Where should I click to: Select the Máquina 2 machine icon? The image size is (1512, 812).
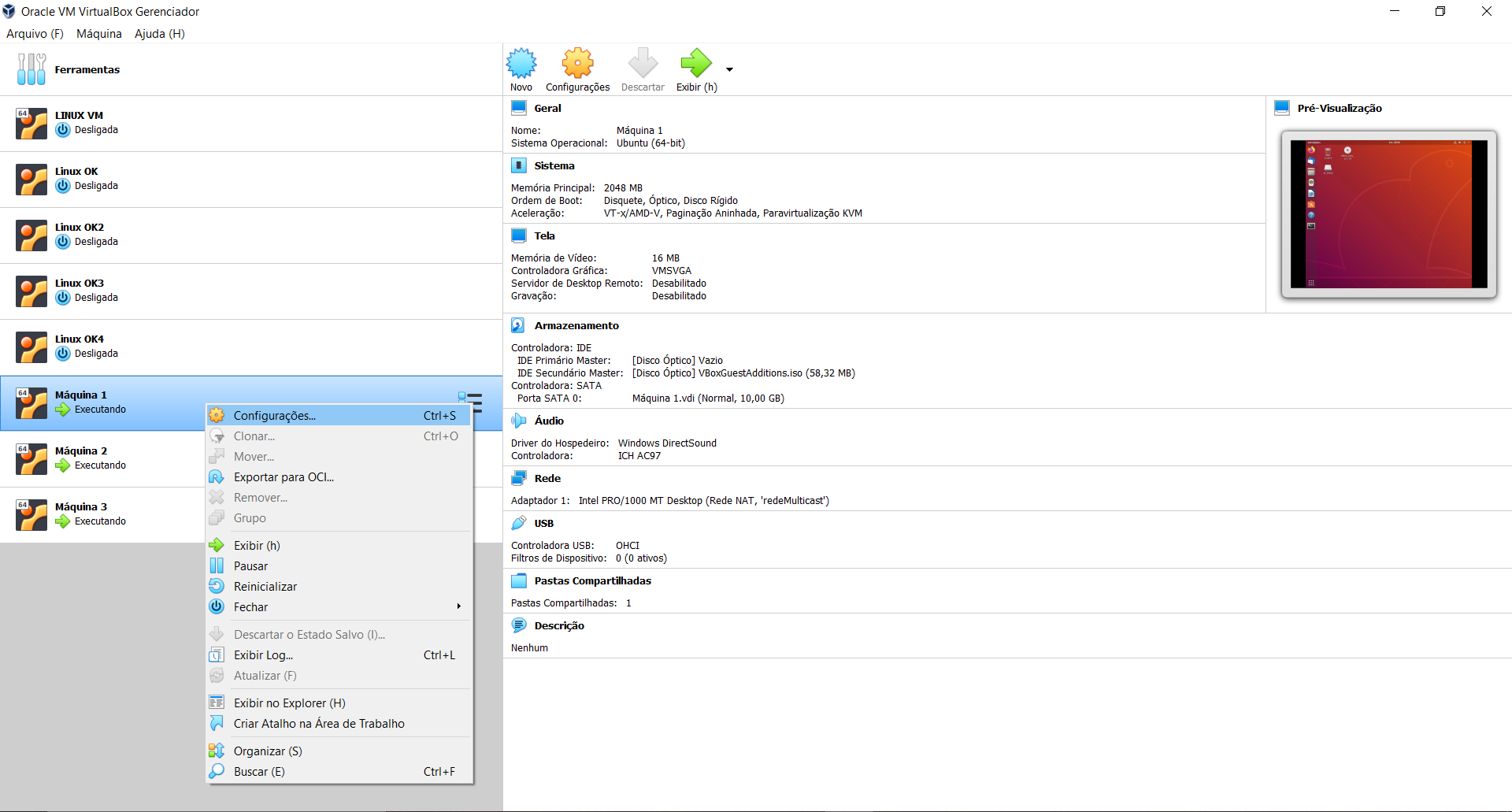click(x=31, y=459)
